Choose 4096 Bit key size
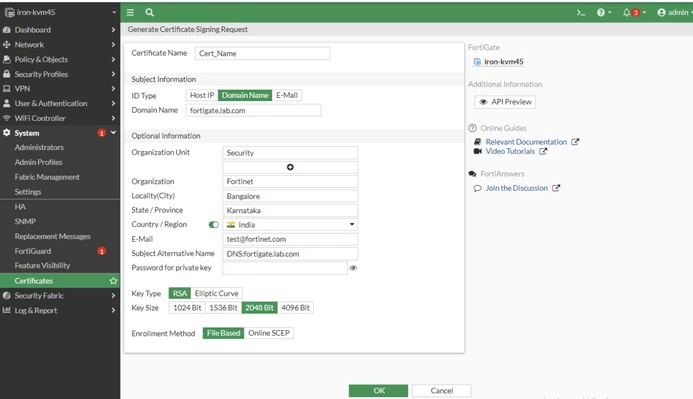The width and height of the screenshot is (693, 399). [x=295, y=308]
